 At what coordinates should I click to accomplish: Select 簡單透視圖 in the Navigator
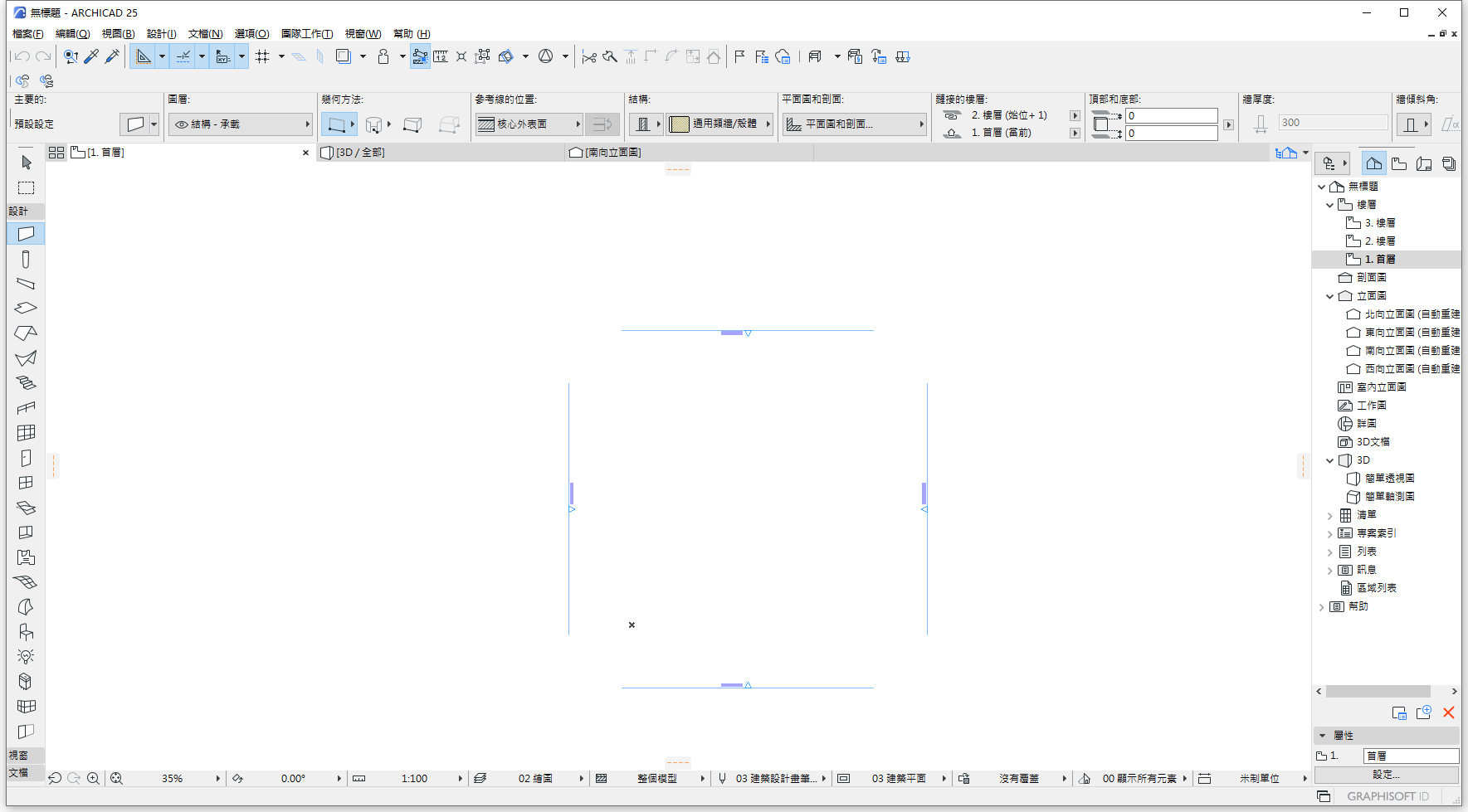click(1390, 479)
